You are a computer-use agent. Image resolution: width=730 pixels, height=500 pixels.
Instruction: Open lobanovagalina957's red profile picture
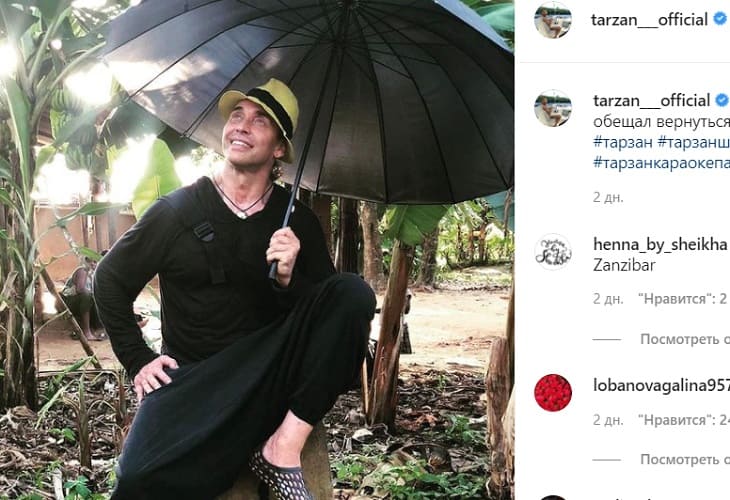(x=552, y=393)
